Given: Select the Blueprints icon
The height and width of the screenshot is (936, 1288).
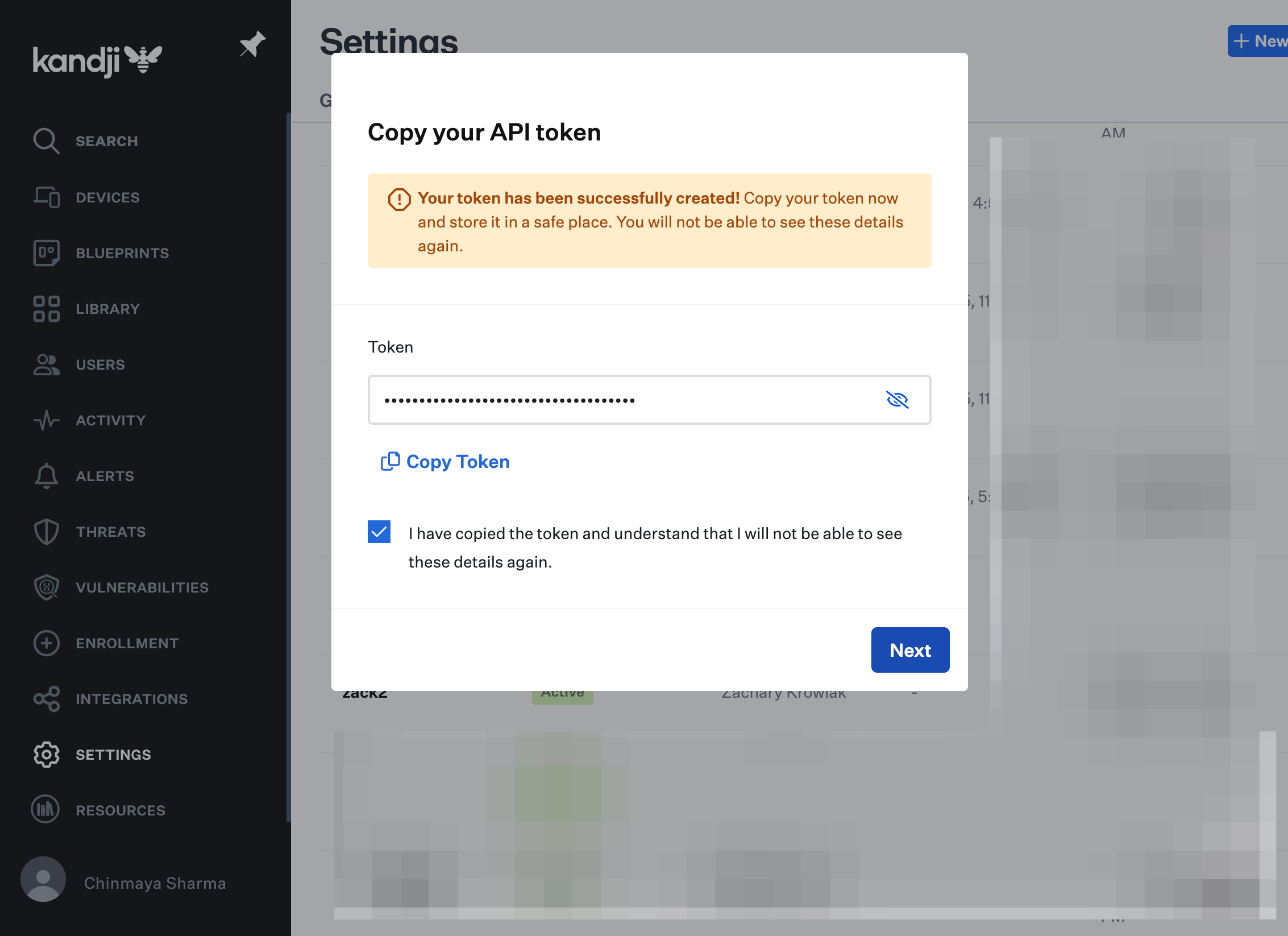Looking at the screenshot, I should click(x=46, y=253).
